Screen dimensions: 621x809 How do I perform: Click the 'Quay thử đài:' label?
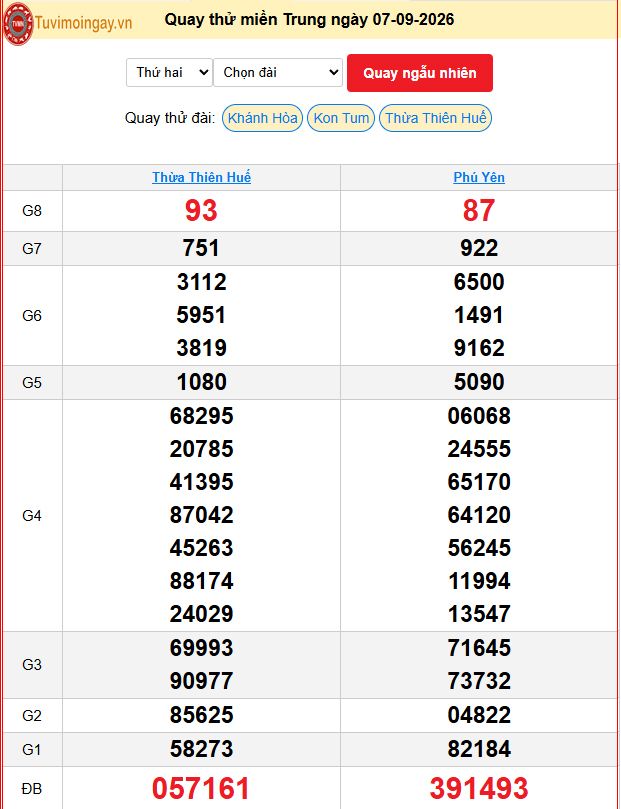pyautogui.click(x=170, y=118)
